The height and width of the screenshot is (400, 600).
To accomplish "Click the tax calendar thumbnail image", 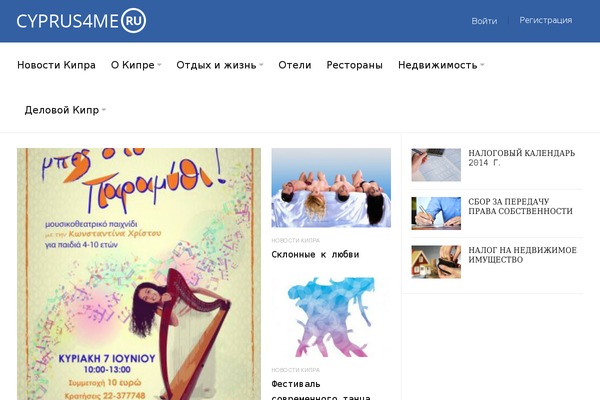I will point(436,165).
